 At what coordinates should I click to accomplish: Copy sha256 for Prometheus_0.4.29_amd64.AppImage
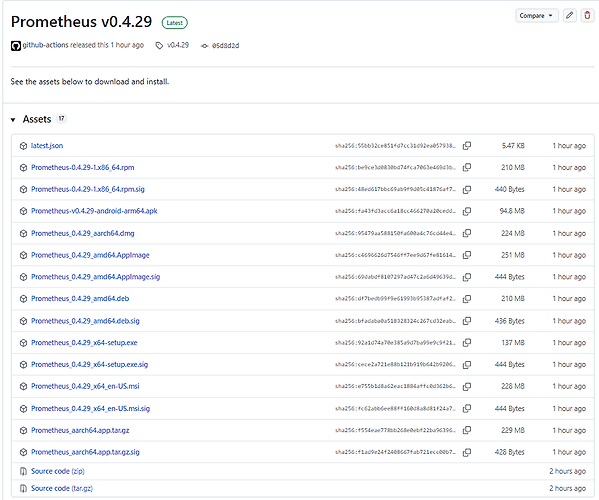click(x=466, y=255)
